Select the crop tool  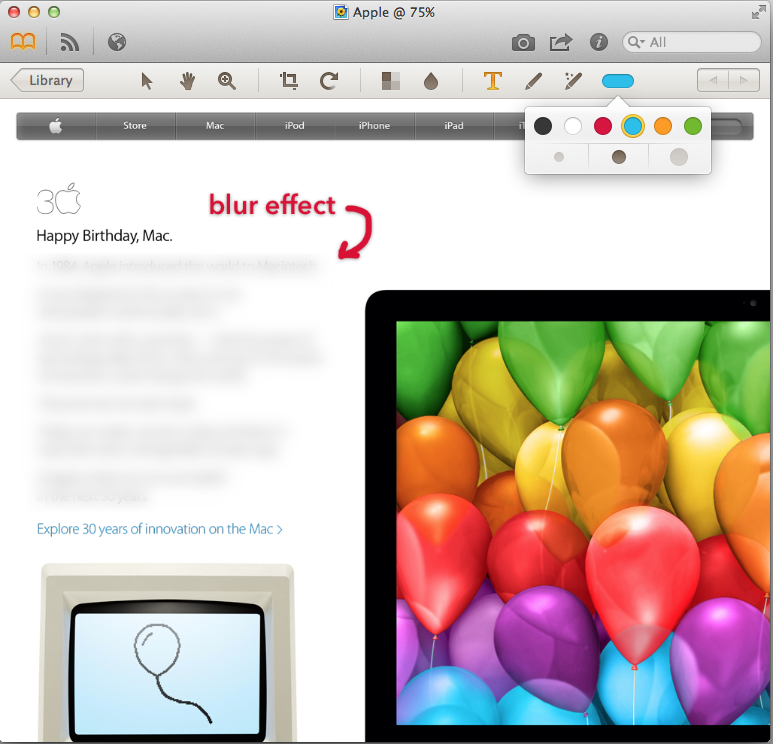tap(290, 81)
